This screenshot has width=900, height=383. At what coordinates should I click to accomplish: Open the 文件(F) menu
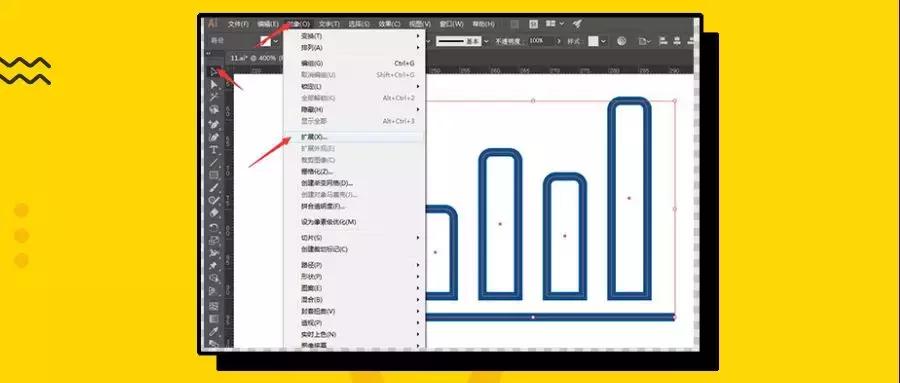(x=238, y=24)
